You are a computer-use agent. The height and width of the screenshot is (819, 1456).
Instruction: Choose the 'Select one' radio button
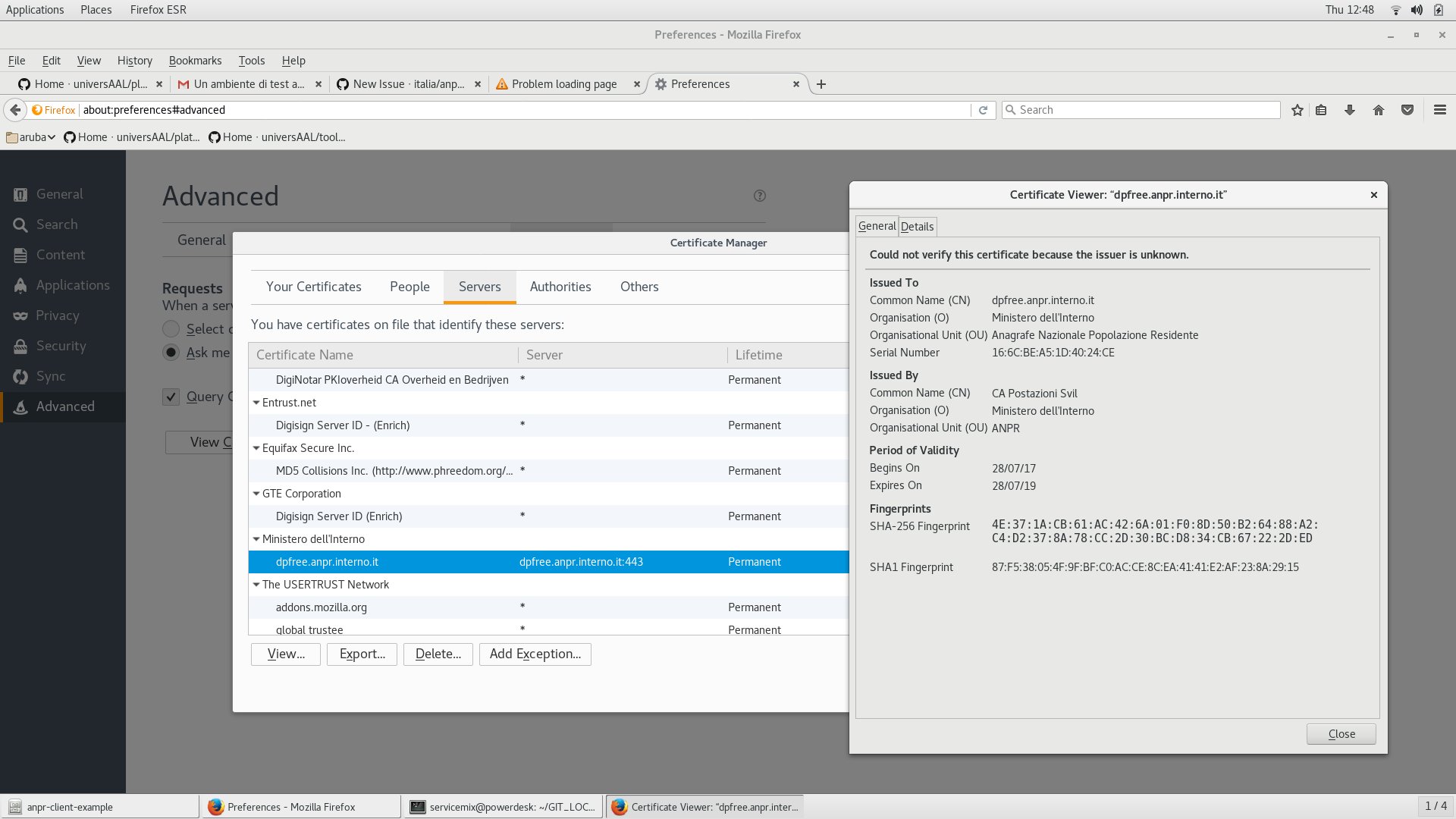coord(171,329)
